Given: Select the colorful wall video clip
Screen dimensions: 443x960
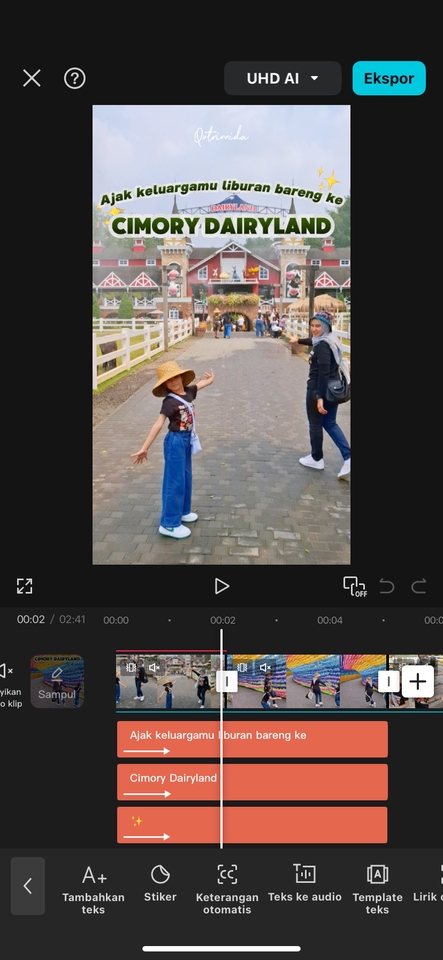Looking at the screenshot, I should (x=306, y=681).
